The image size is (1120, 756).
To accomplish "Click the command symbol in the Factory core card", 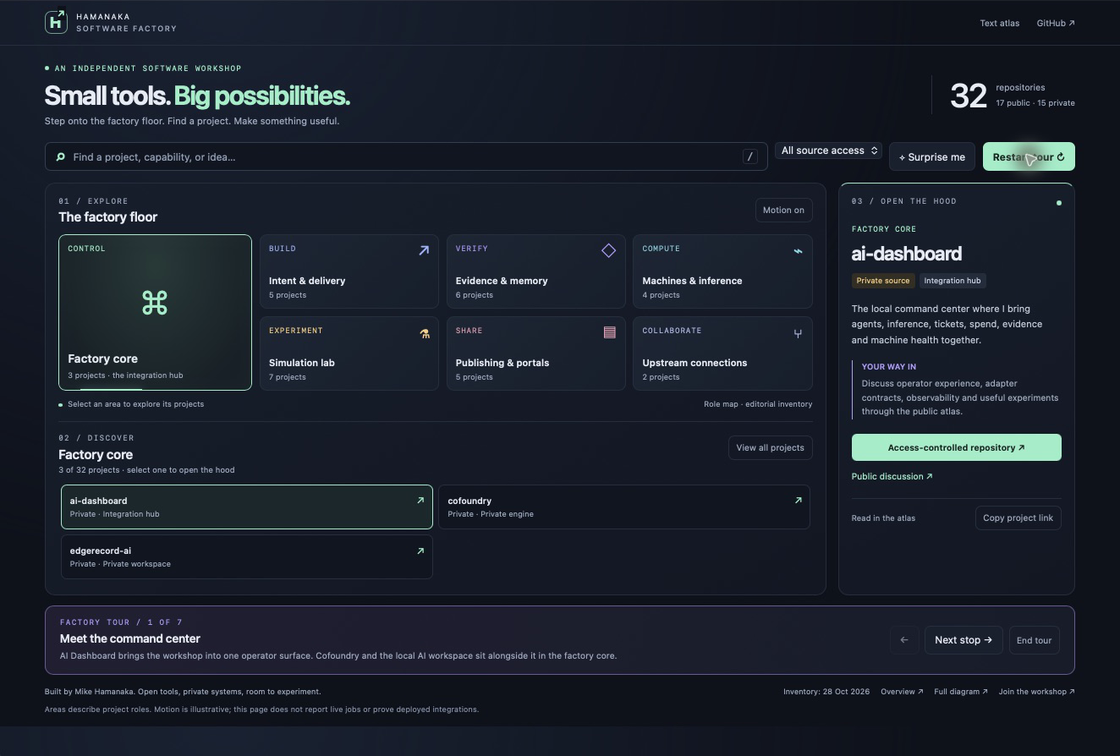I will click(155, 302).
